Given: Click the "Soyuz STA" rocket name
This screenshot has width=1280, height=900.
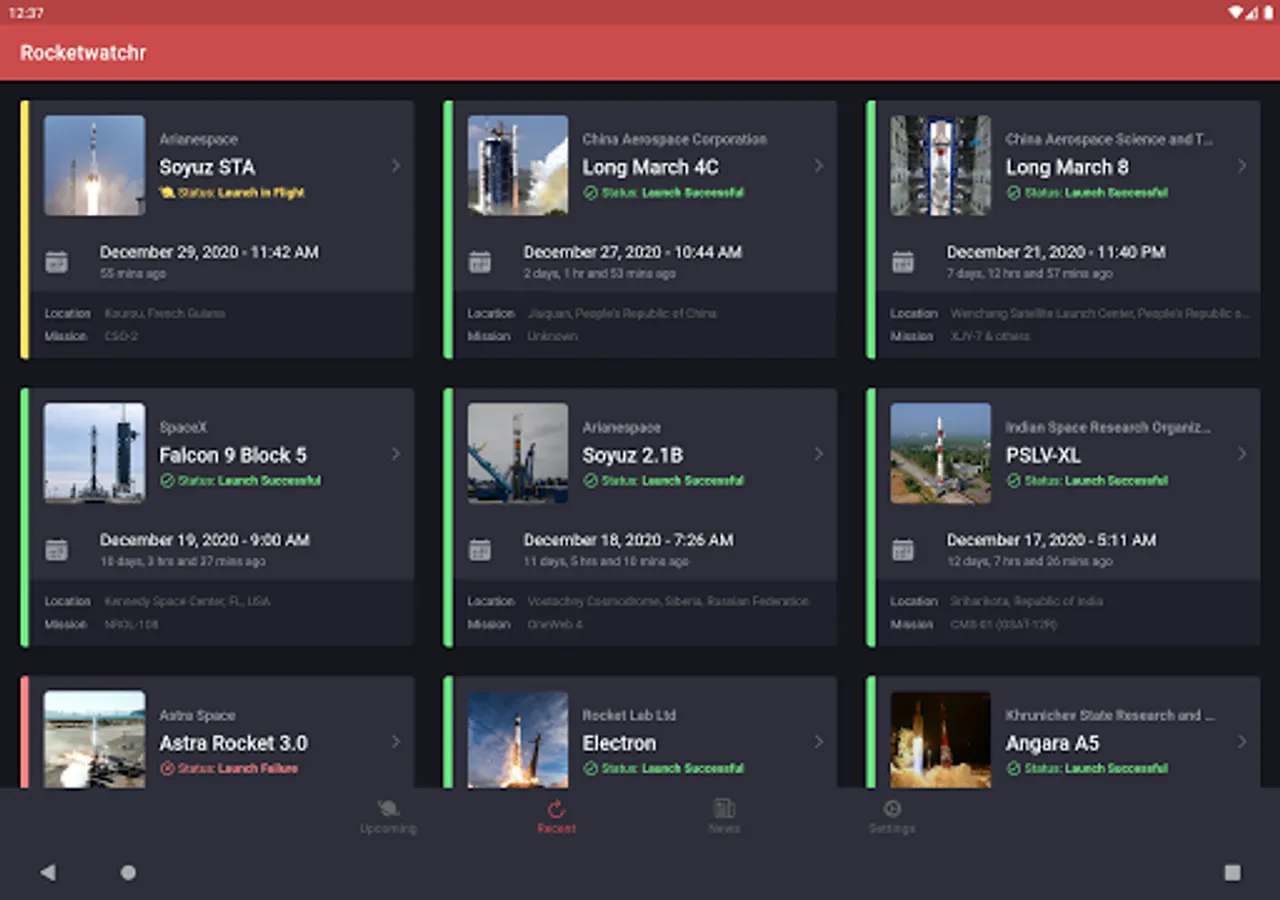Looking at the screenshot, I should (207, 167).
